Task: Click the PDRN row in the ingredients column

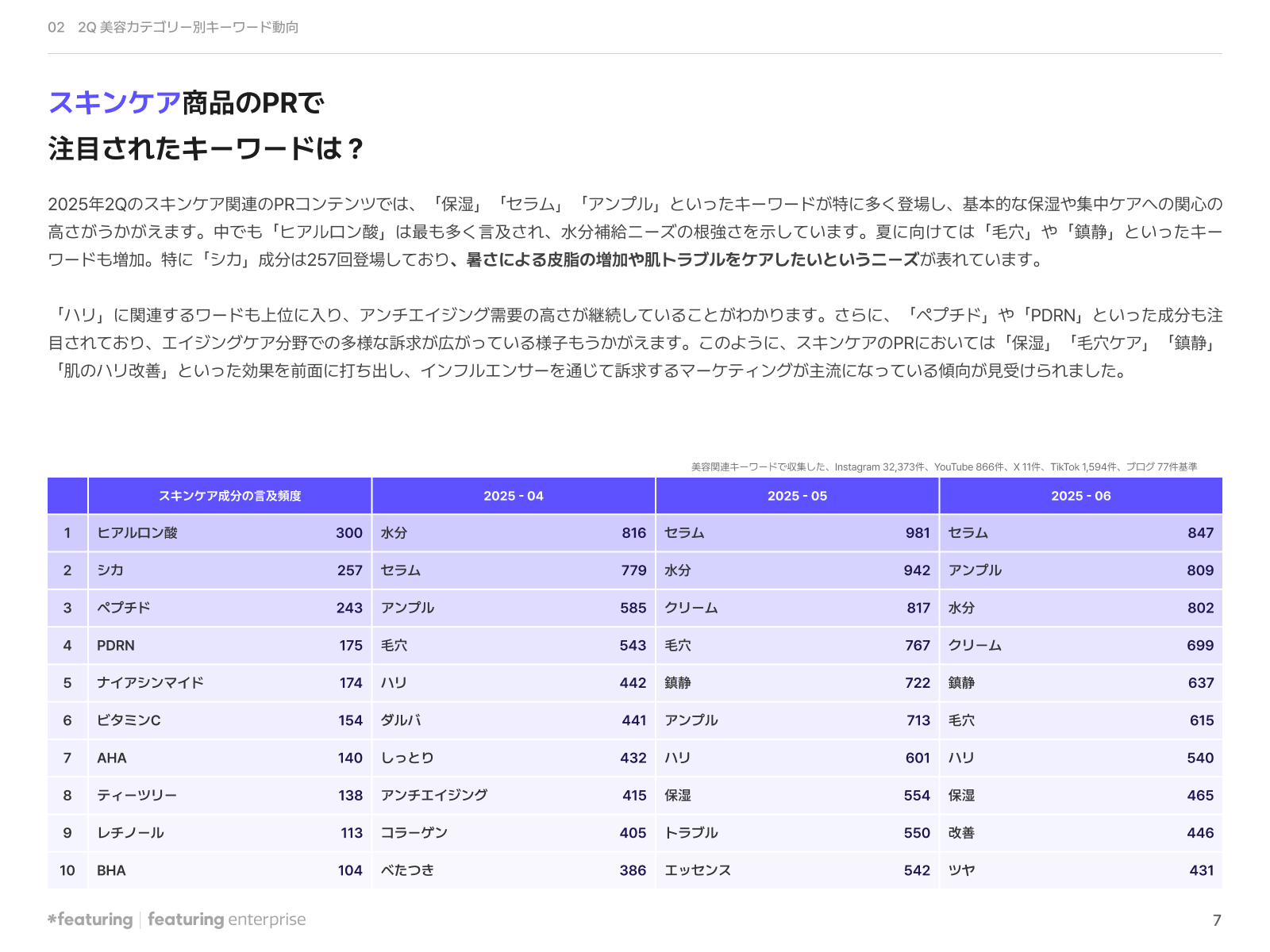Action: point(116,646)
